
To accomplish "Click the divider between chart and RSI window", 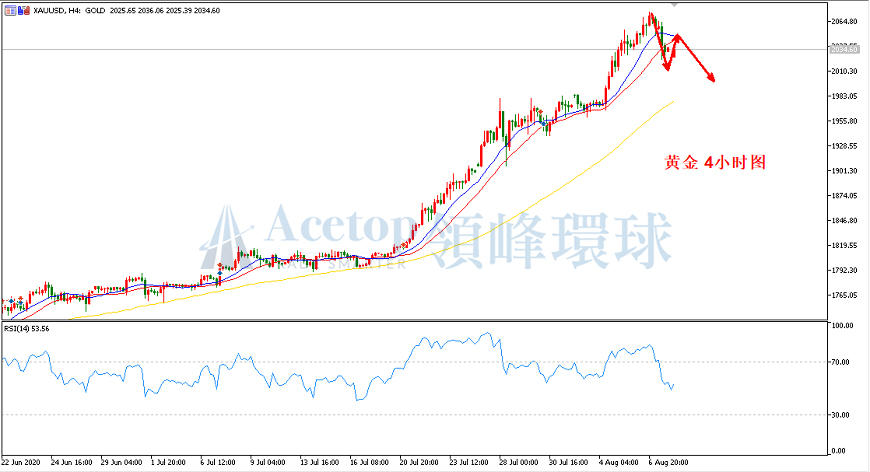I will tap(414, 321).
